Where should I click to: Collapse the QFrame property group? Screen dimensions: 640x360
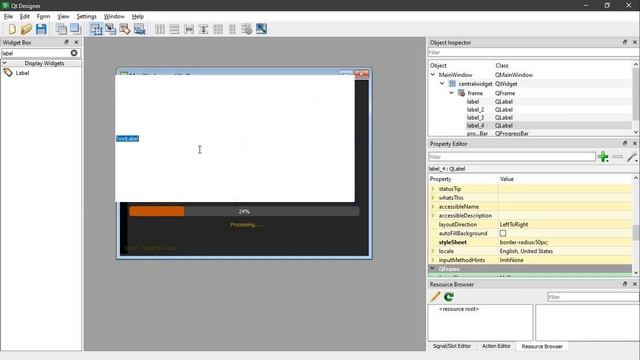click(x=433, y=269)
